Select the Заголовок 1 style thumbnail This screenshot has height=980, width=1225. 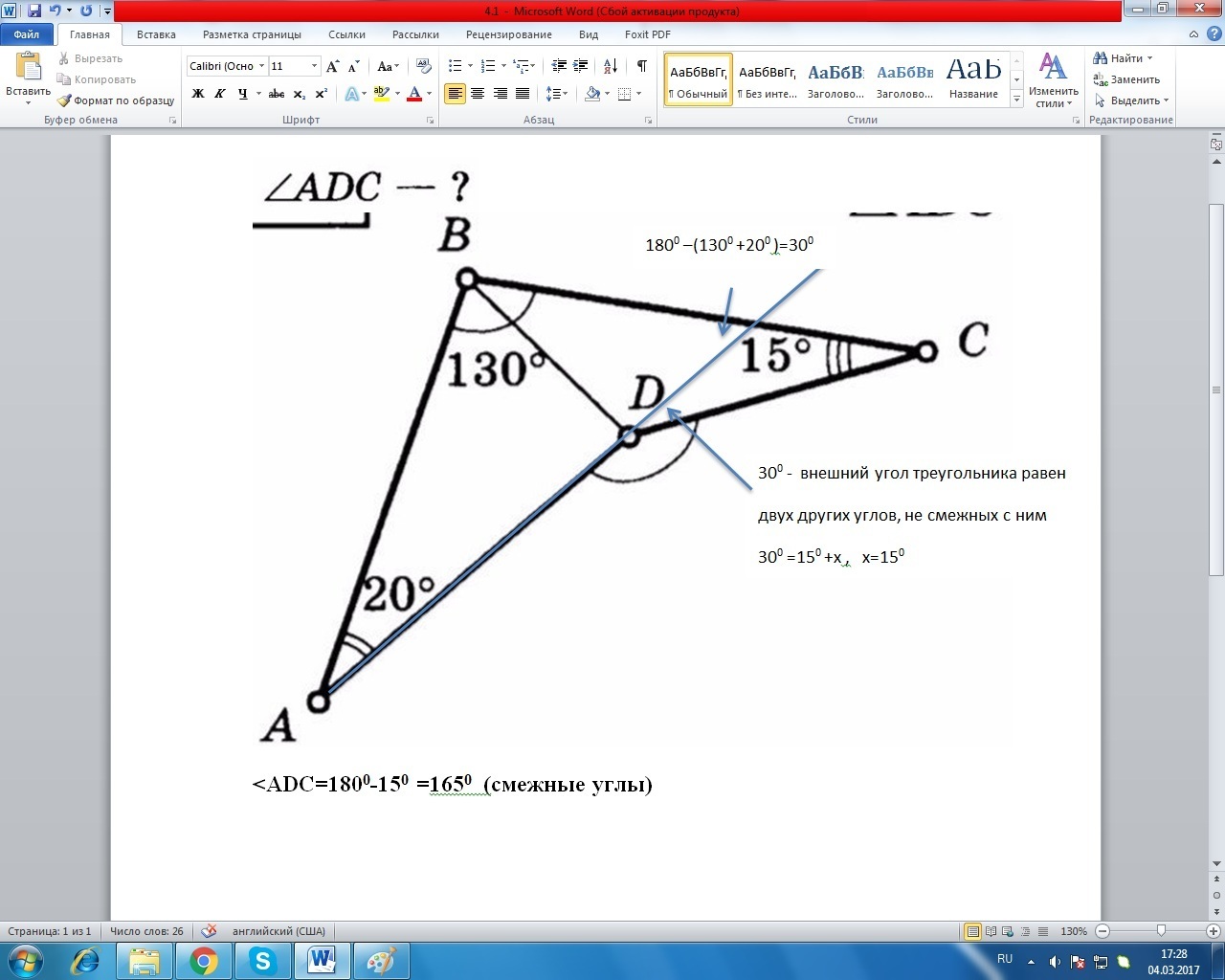pos(835,78)
